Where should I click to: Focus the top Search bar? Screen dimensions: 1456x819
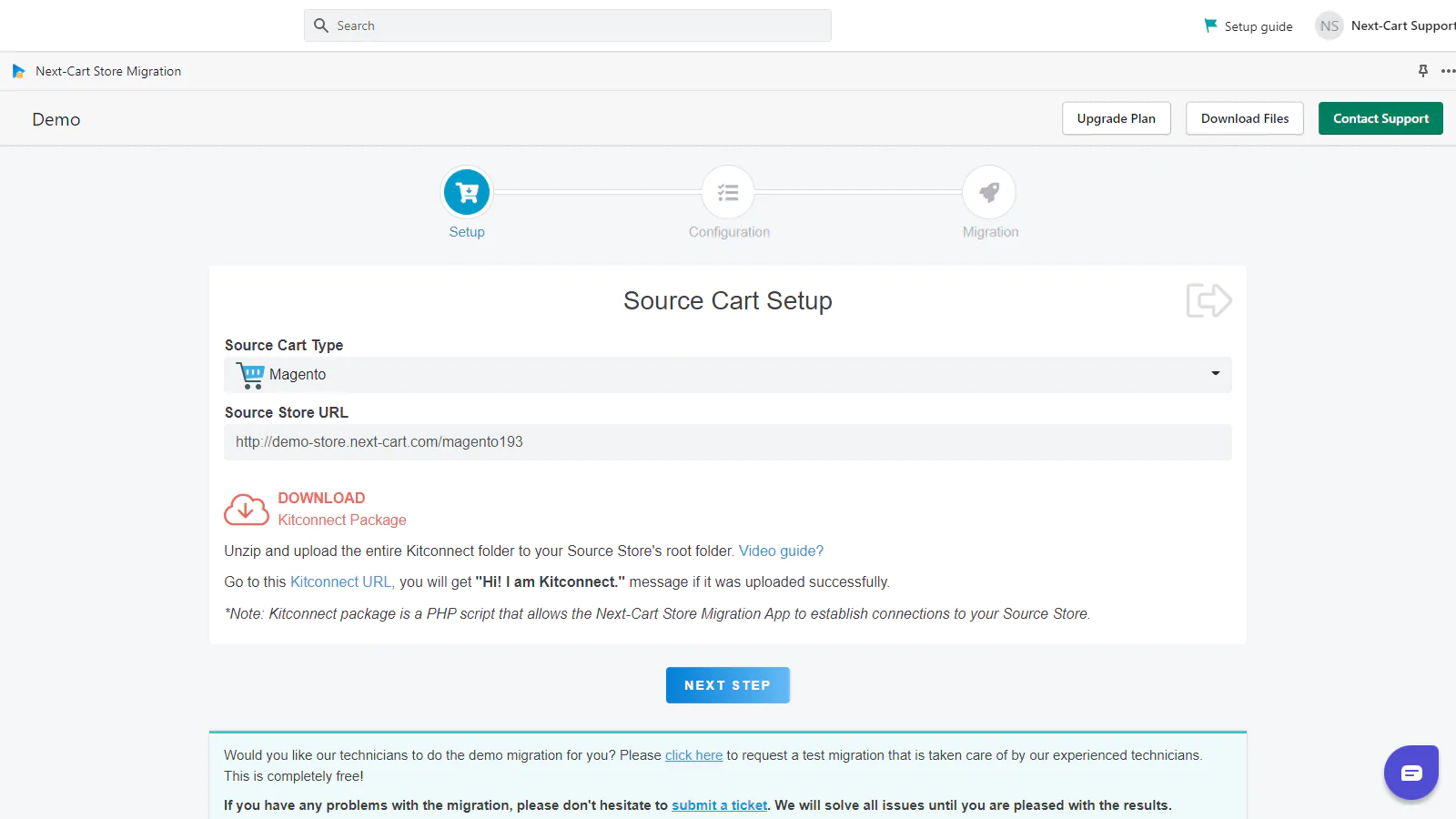coord(568,25)
